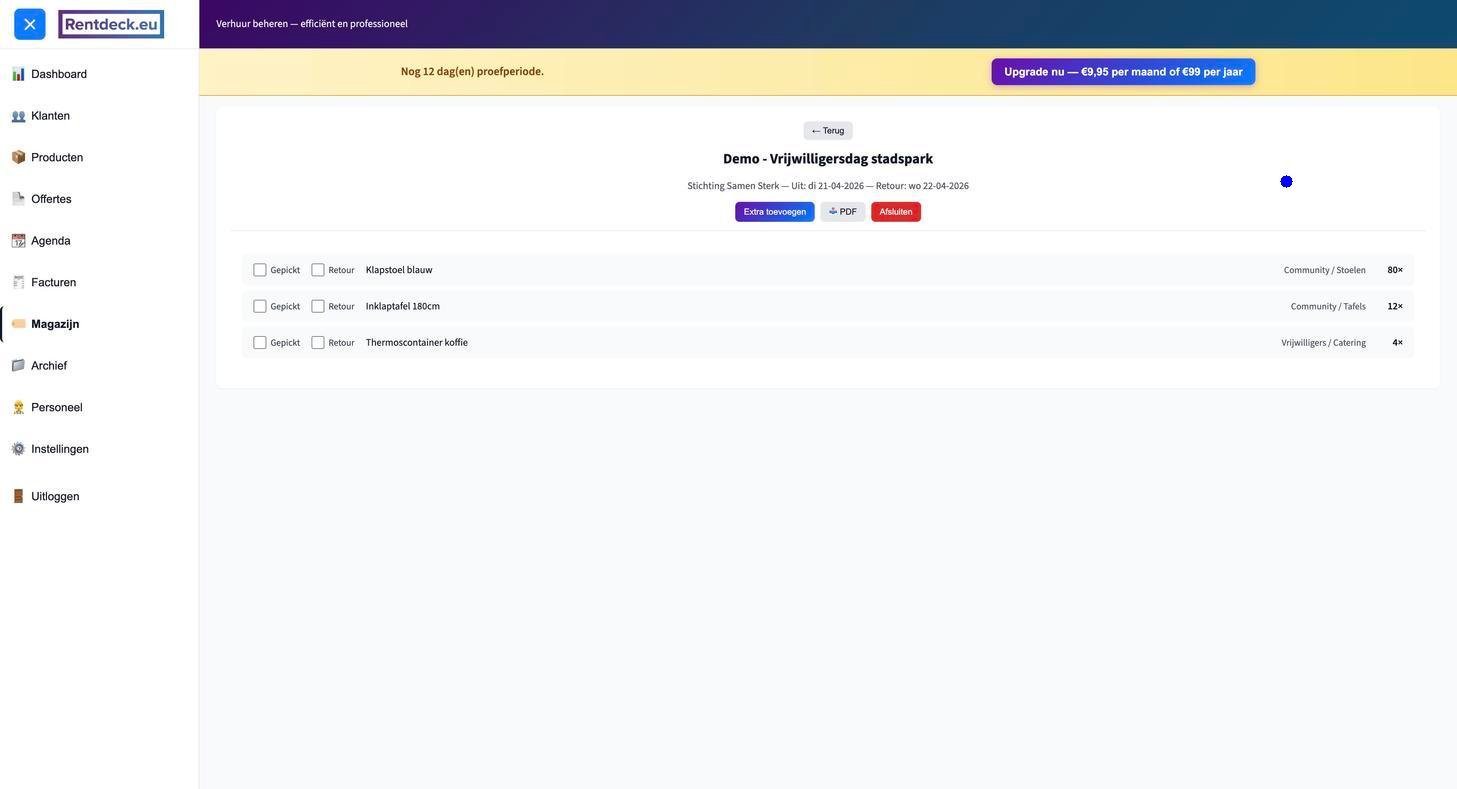The height and width of the screenshot is (789, 1457).
Task: Check Retour for Inklaptafel 180cm
Action: [318, 306]
